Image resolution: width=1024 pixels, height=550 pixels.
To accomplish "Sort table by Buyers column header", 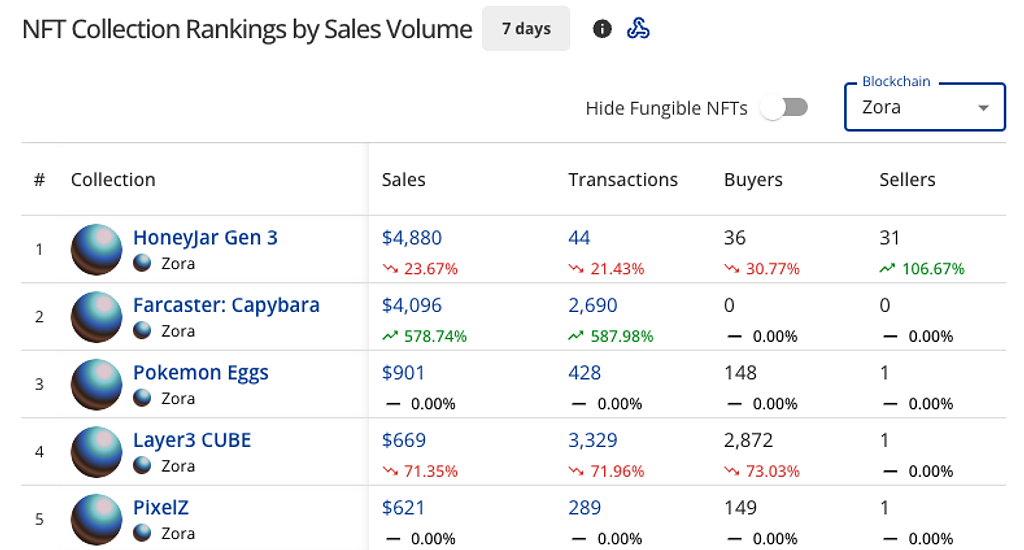I will pos(752,180).
